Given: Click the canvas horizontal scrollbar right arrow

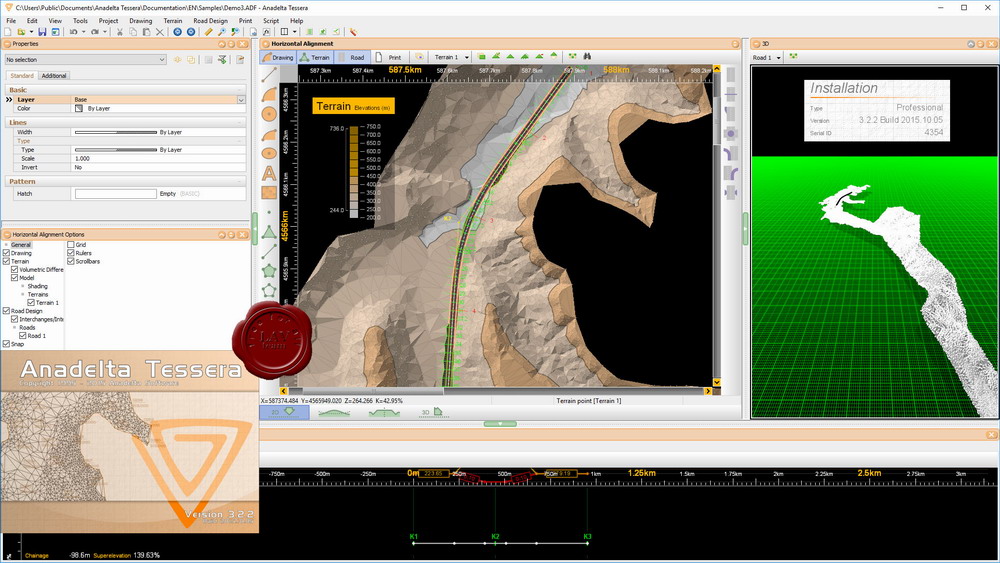Looking at the screenshot, I should [707, 391].
